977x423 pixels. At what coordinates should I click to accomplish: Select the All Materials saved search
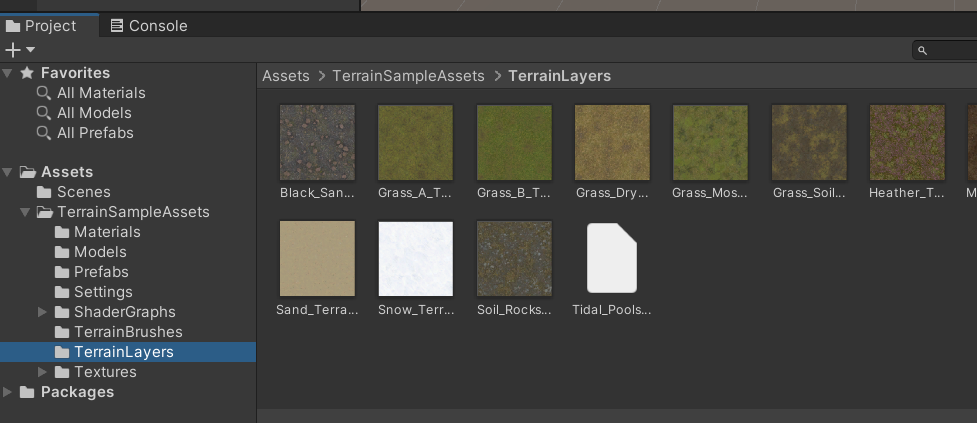coord(101,93)
